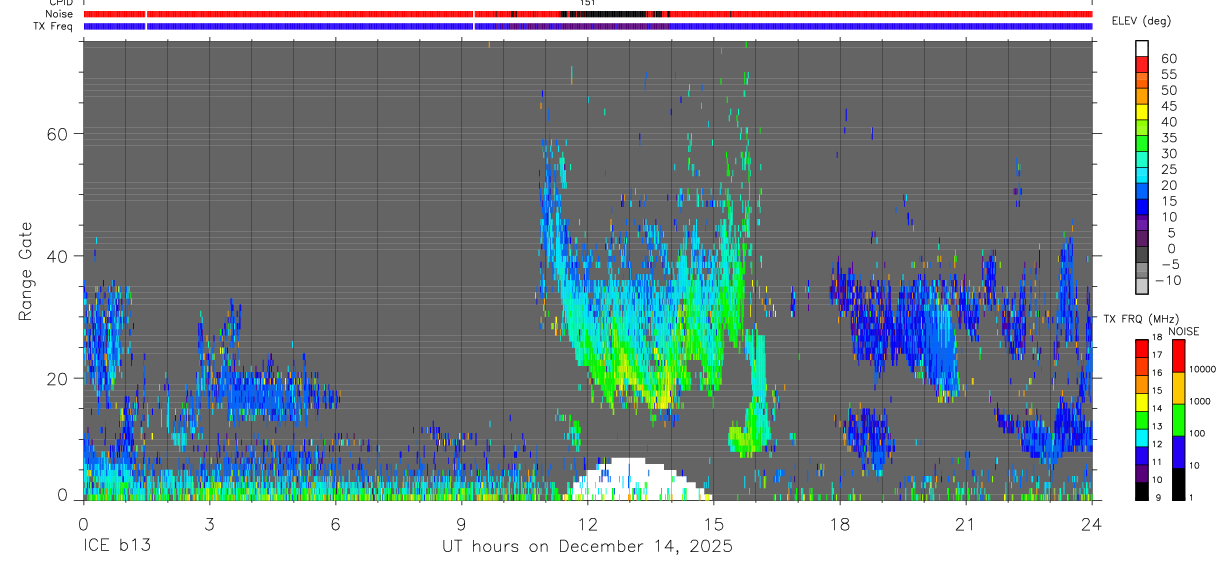Viewport: 1228px width, 567px height.
Task: Click the x-axis tick label '0'
Action: tap(83, 524)
